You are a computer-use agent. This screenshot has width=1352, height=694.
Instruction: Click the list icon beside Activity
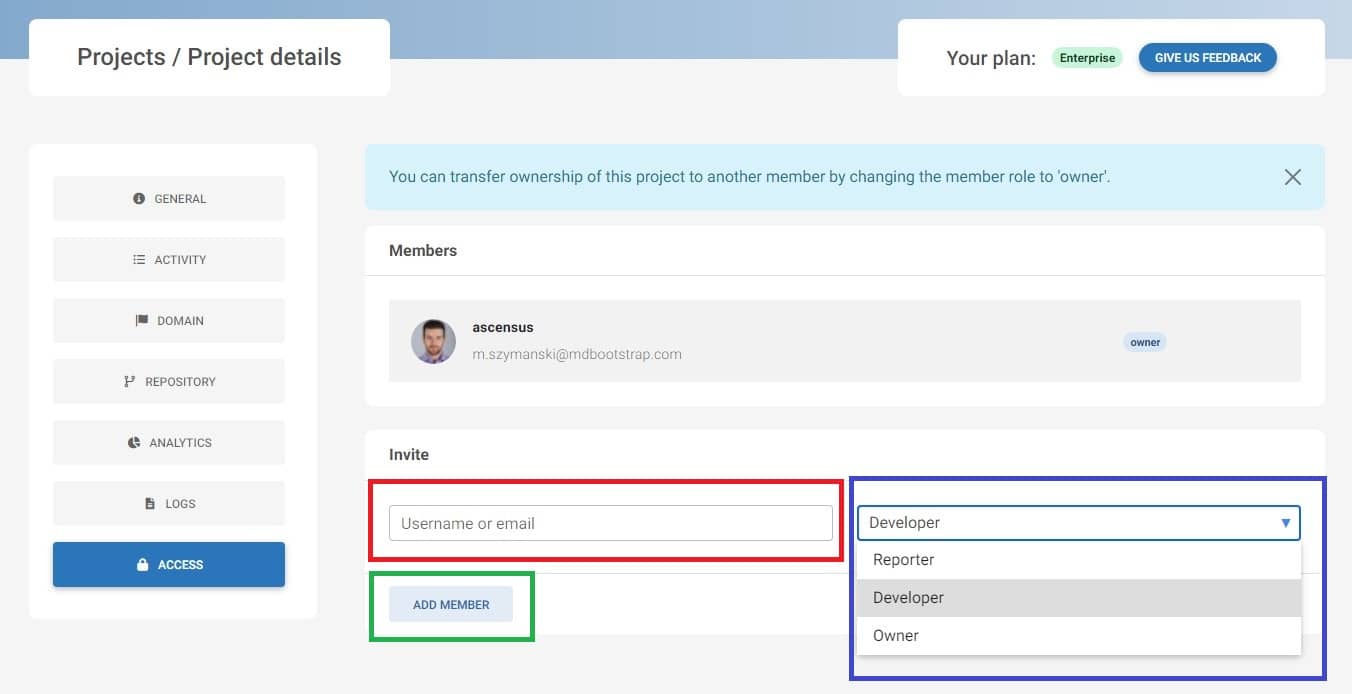click(x=139, y=260)
